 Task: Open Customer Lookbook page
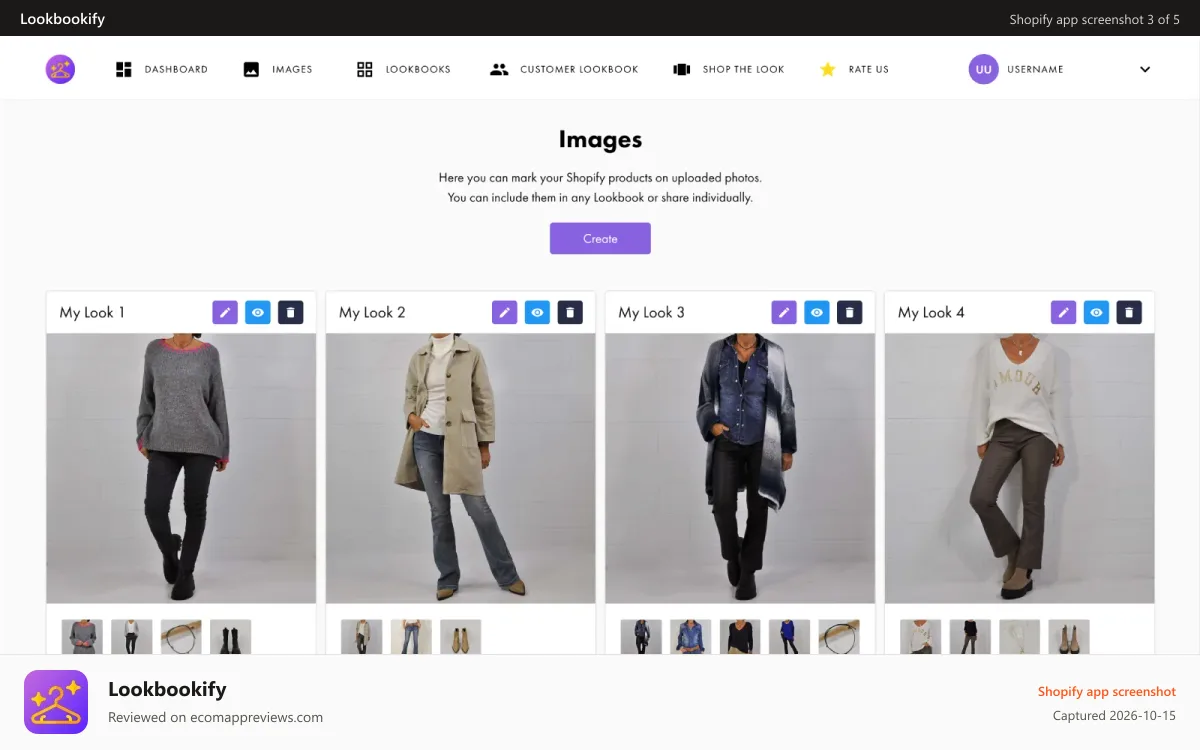[564, 69]
